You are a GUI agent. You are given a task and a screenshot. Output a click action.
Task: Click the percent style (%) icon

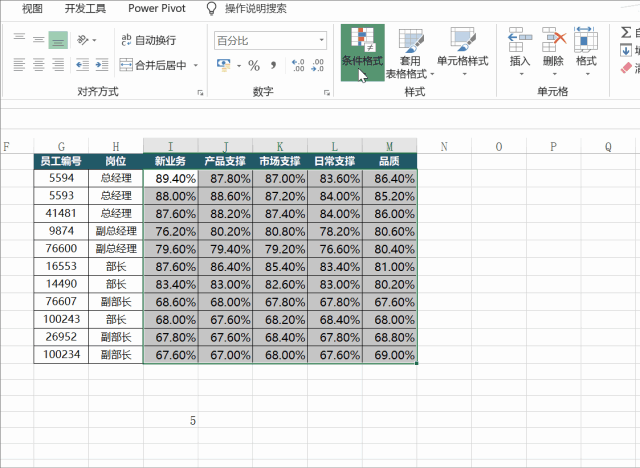[253, 66]
